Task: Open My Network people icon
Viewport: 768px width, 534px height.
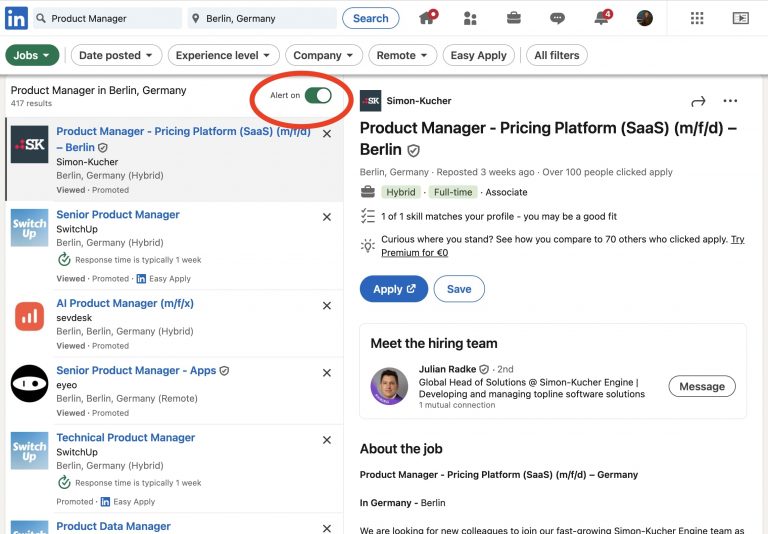Action: [x=470, y=18]
